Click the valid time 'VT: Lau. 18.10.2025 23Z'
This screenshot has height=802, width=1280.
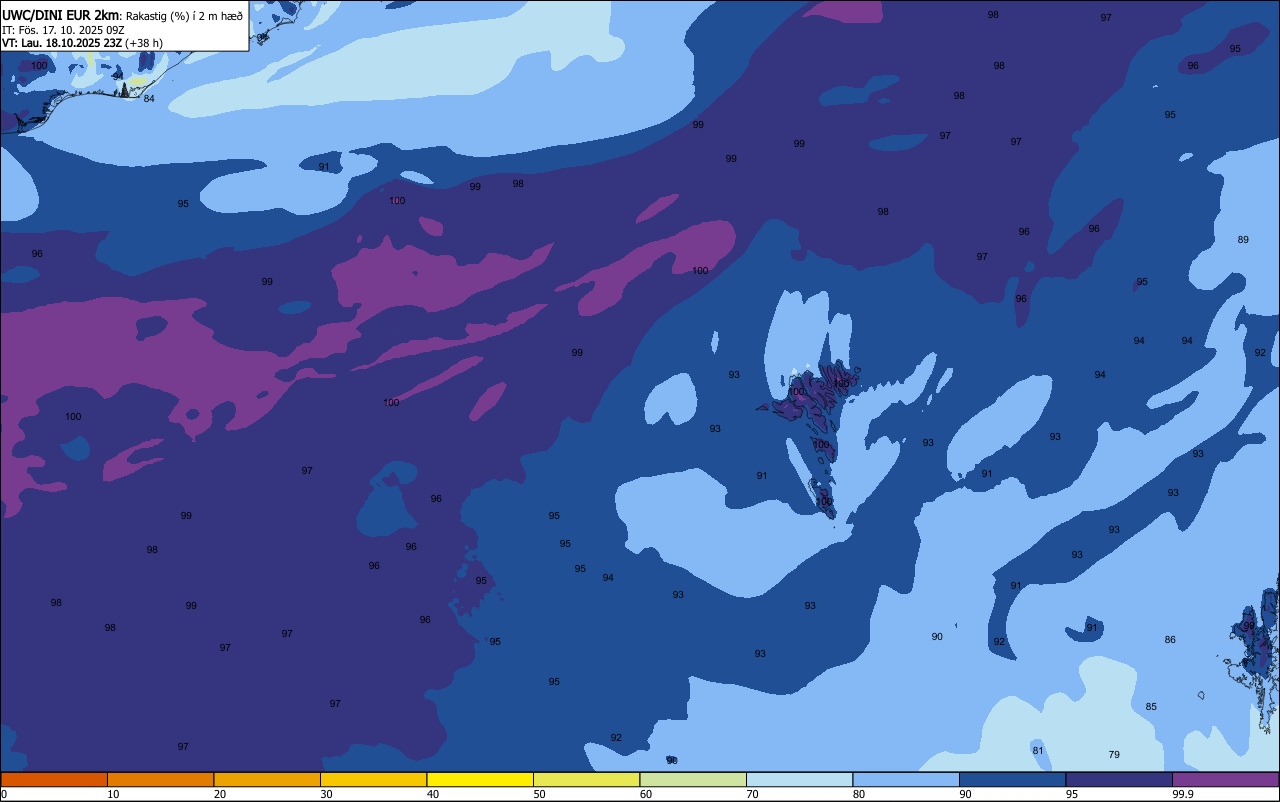click(x=62, y=43)
